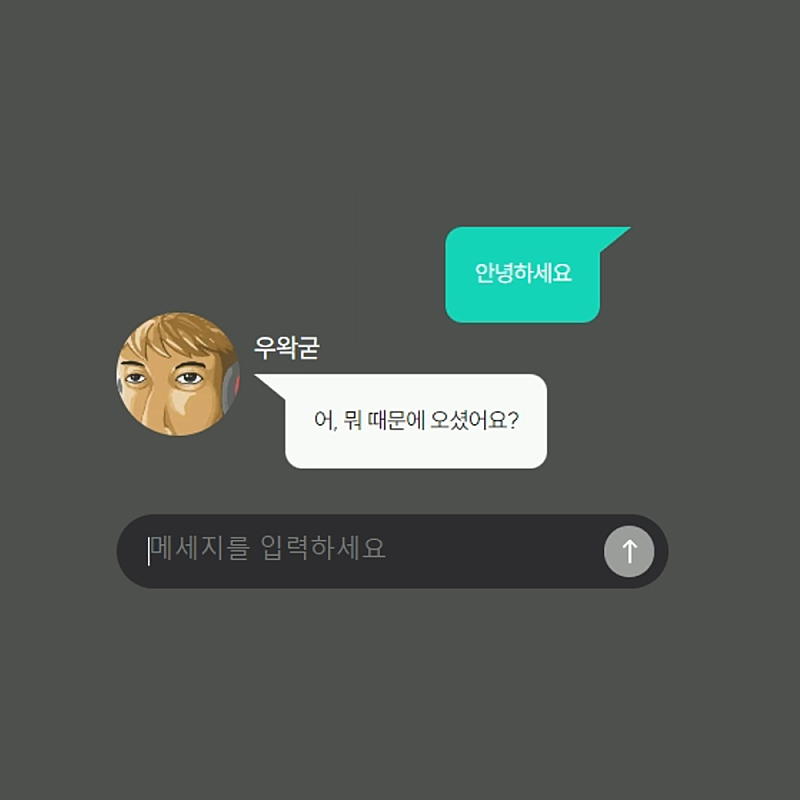Click the white arrow inside the gray circle
This screenshot has width=800, height=800.
pyautogui.click(x=630, y=552)
